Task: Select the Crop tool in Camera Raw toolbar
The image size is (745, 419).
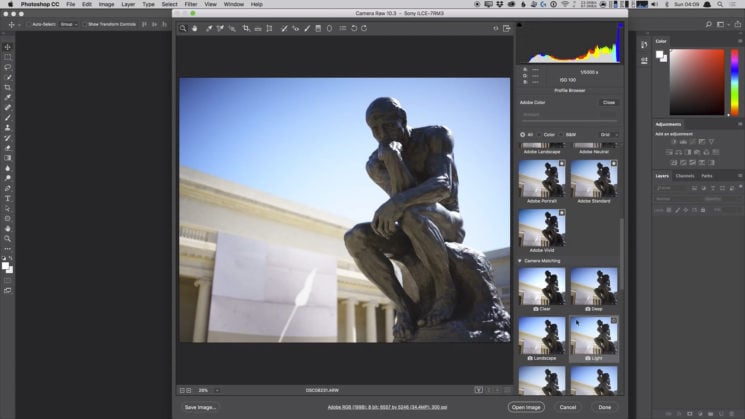Action: 246,29
